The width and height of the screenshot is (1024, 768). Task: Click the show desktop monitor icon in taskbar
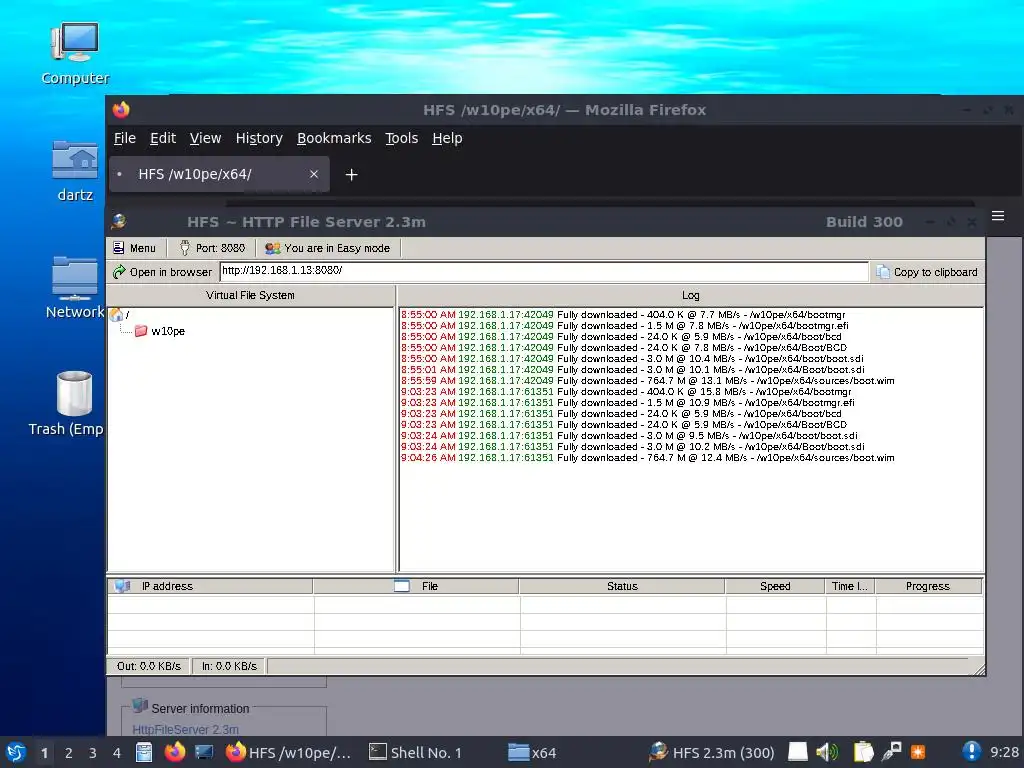[204, 752]
